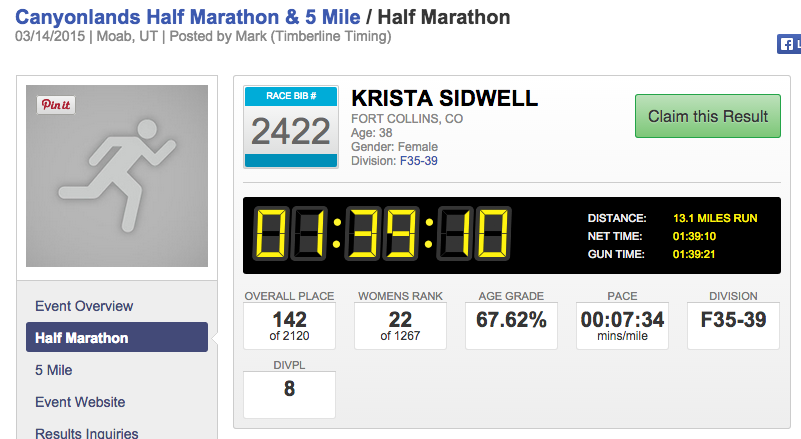Open Results Inquiries in sidebar
The width and height of the screenshot is (801, 439).
(86, 433)
